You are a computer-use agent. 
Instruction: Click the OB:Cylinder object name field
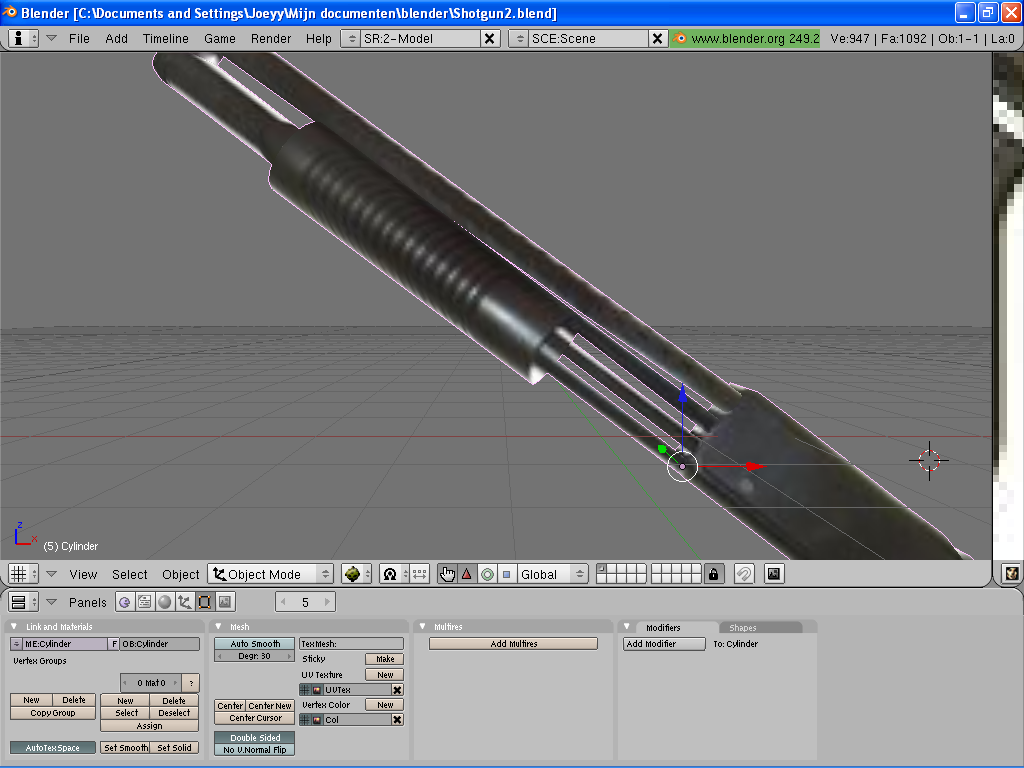159,644
